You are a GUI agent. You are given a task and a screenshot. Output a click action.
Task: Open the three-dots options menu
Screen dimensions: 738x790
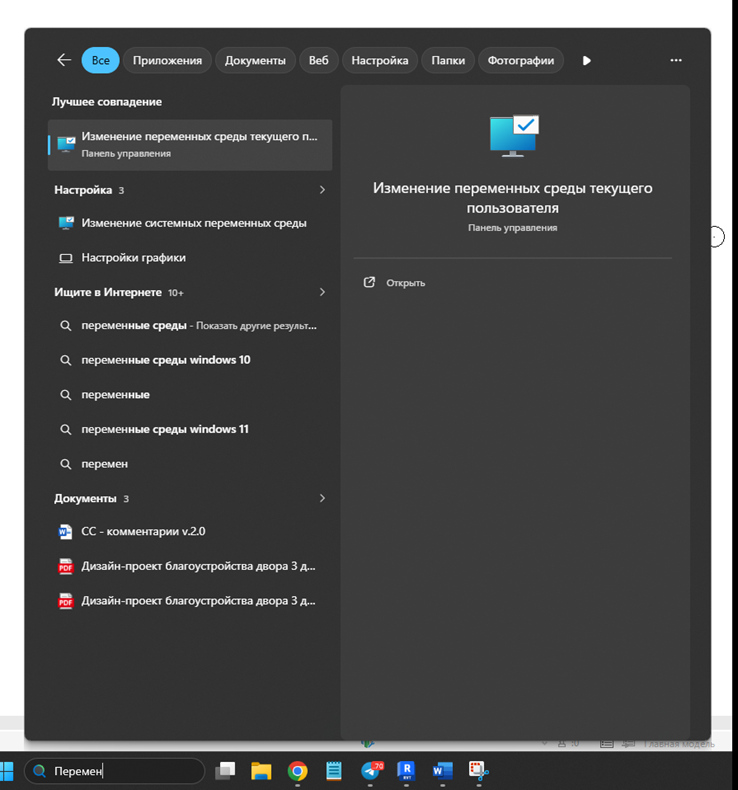pyautogui.click(x=676, y=60)
